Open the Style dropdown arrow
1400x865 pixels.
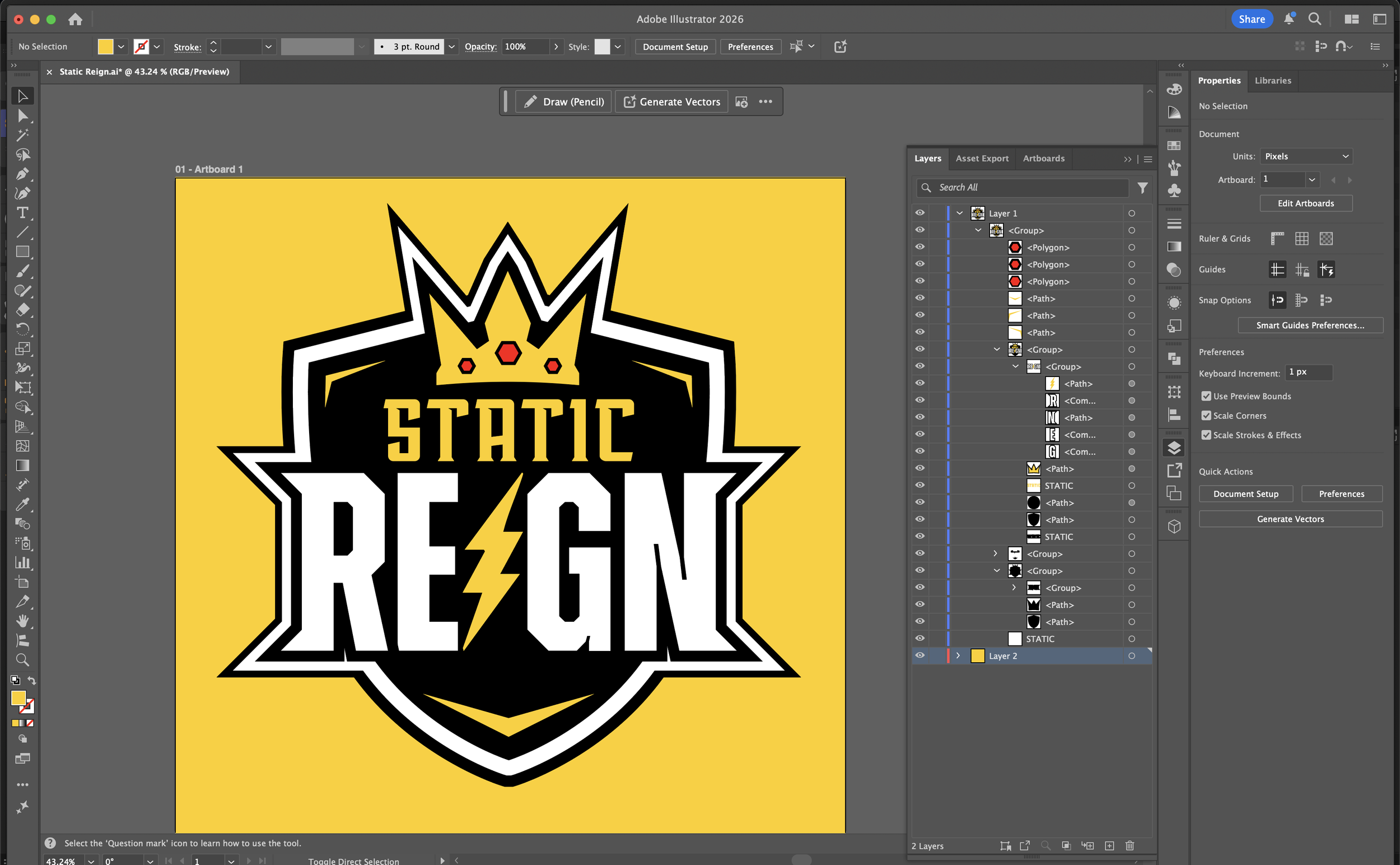618,47
